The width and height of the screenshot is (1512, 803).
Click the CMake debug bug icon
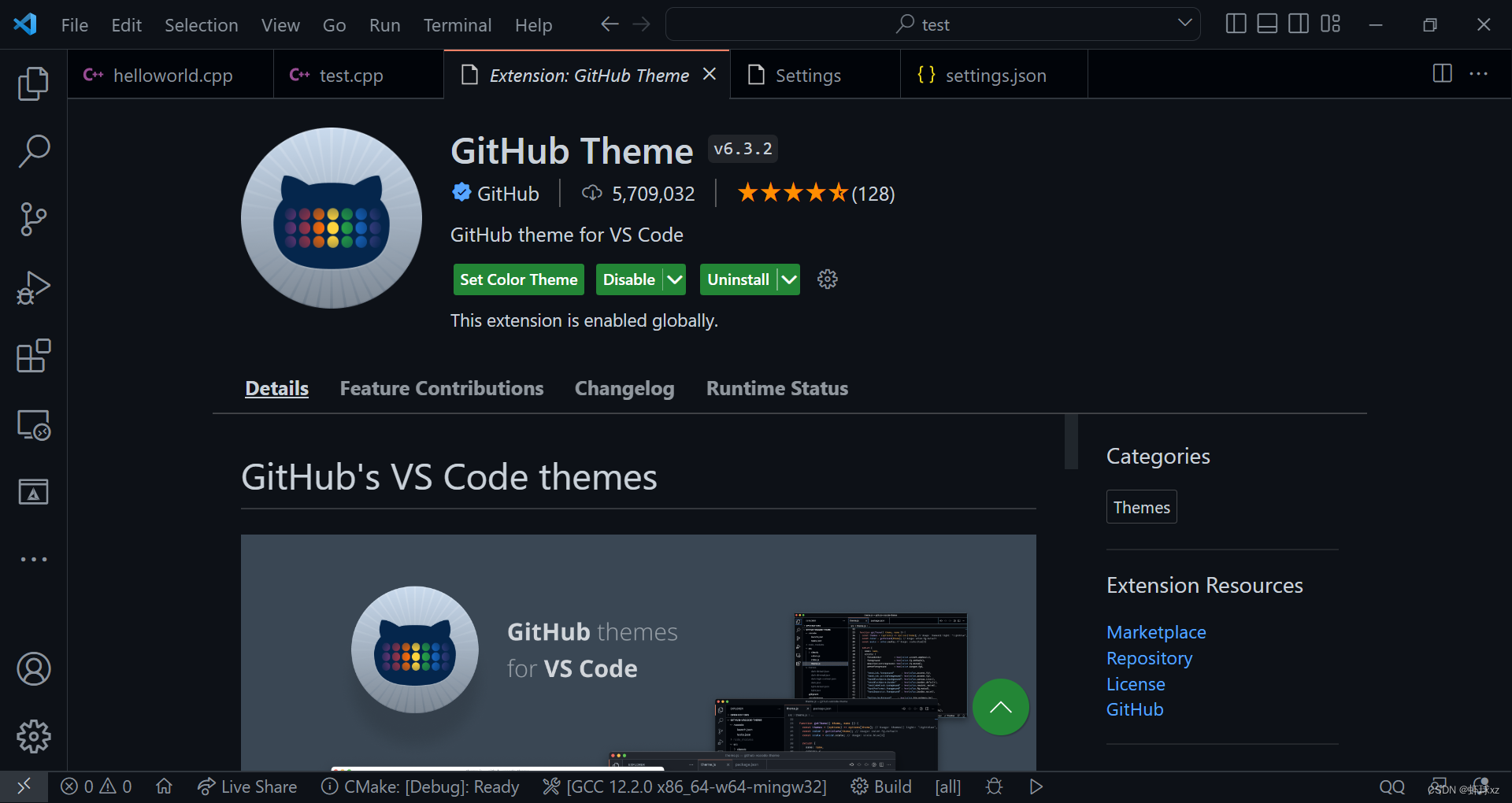994,786
